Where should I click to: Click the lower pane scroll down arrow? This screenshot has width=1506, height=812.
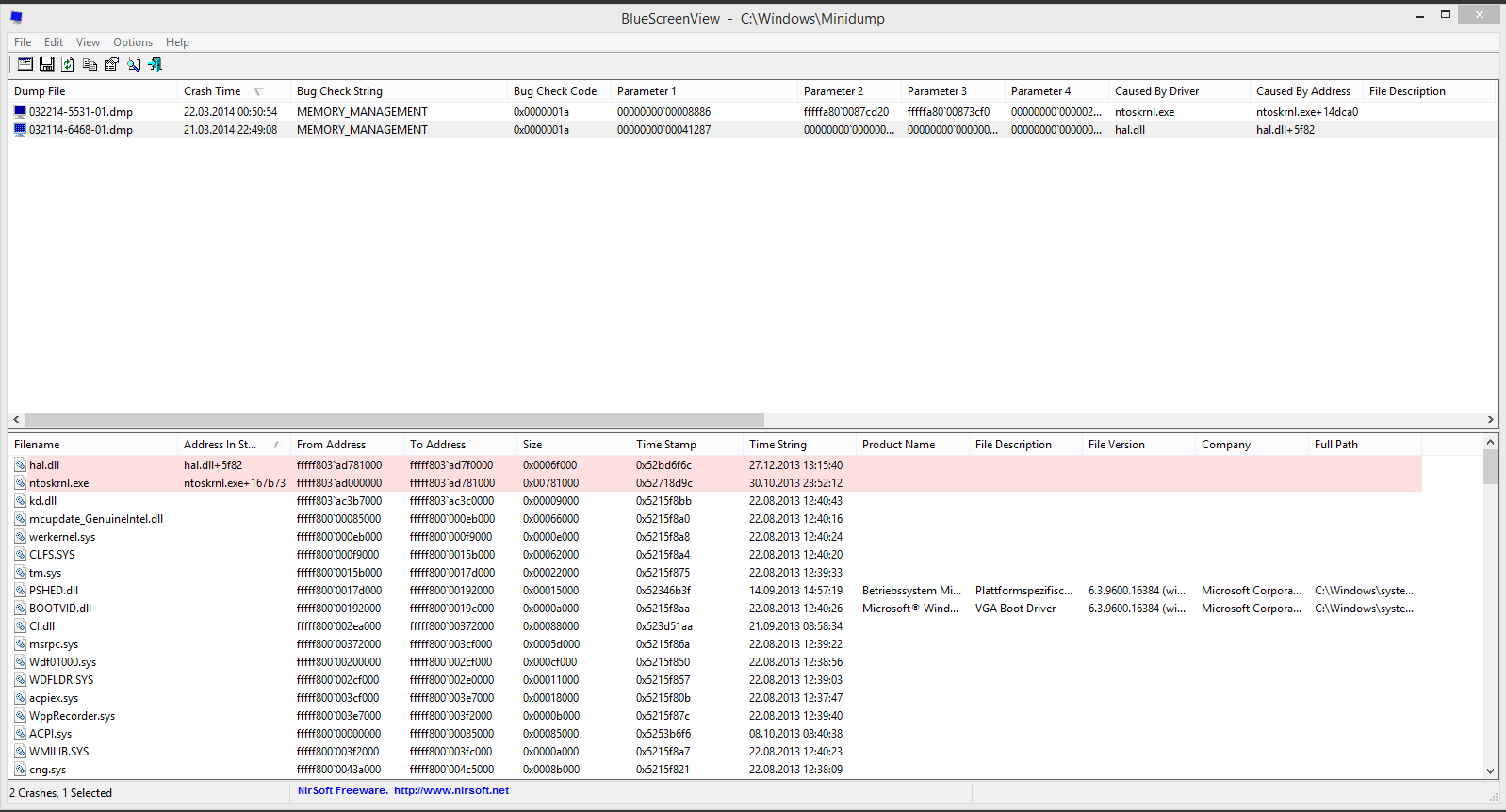[1490, 771]
